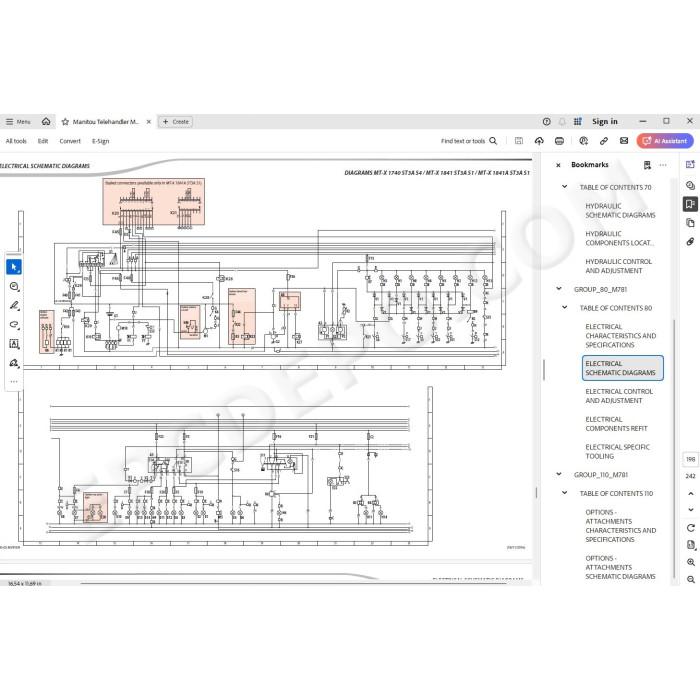This screenshot has height=700, width=700.
Task: Open the AI Assistant
Action: click(x=665, y=141)
